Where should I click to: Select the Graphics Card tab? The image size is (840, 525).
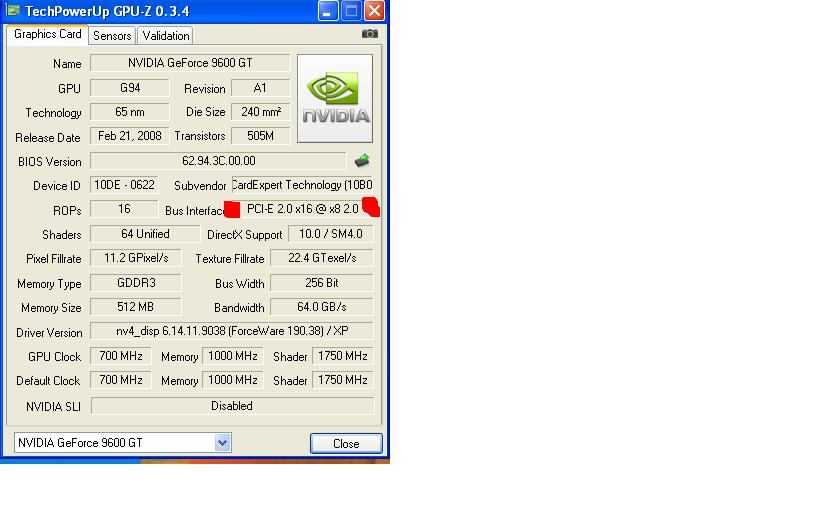coord(48,34)
